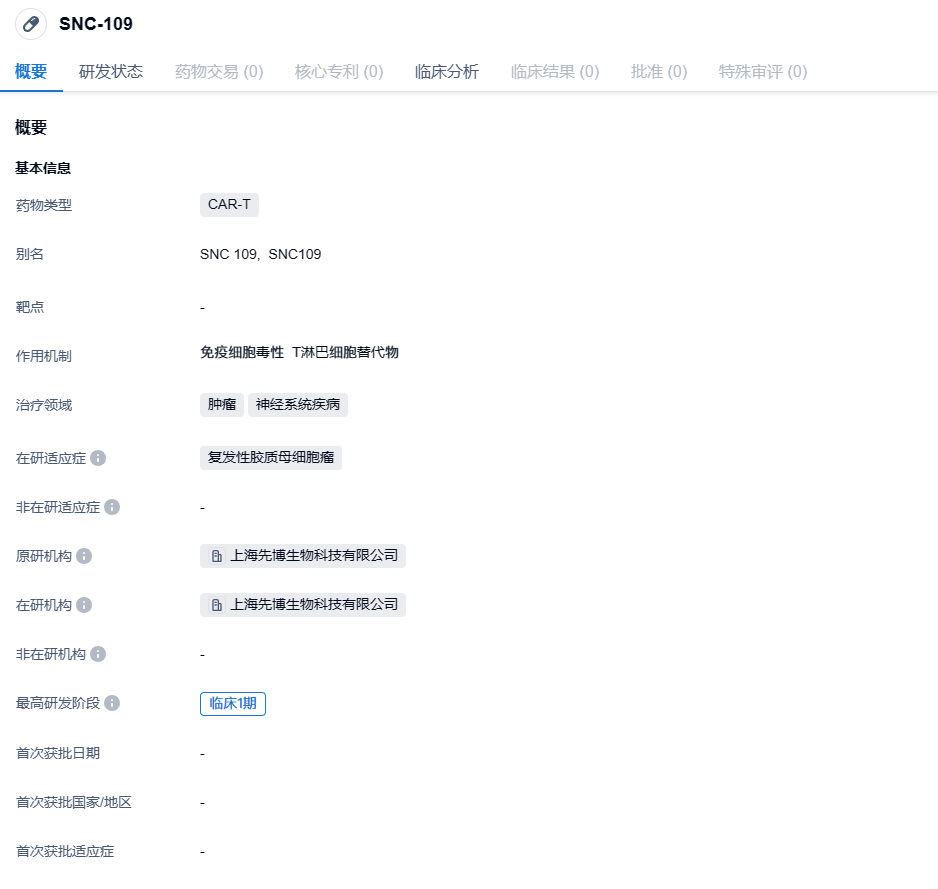Image resolution: width=938 pixels, height=889 pixels.
Task: Click the 临床1期 phase badge
Action: (233, 703)
